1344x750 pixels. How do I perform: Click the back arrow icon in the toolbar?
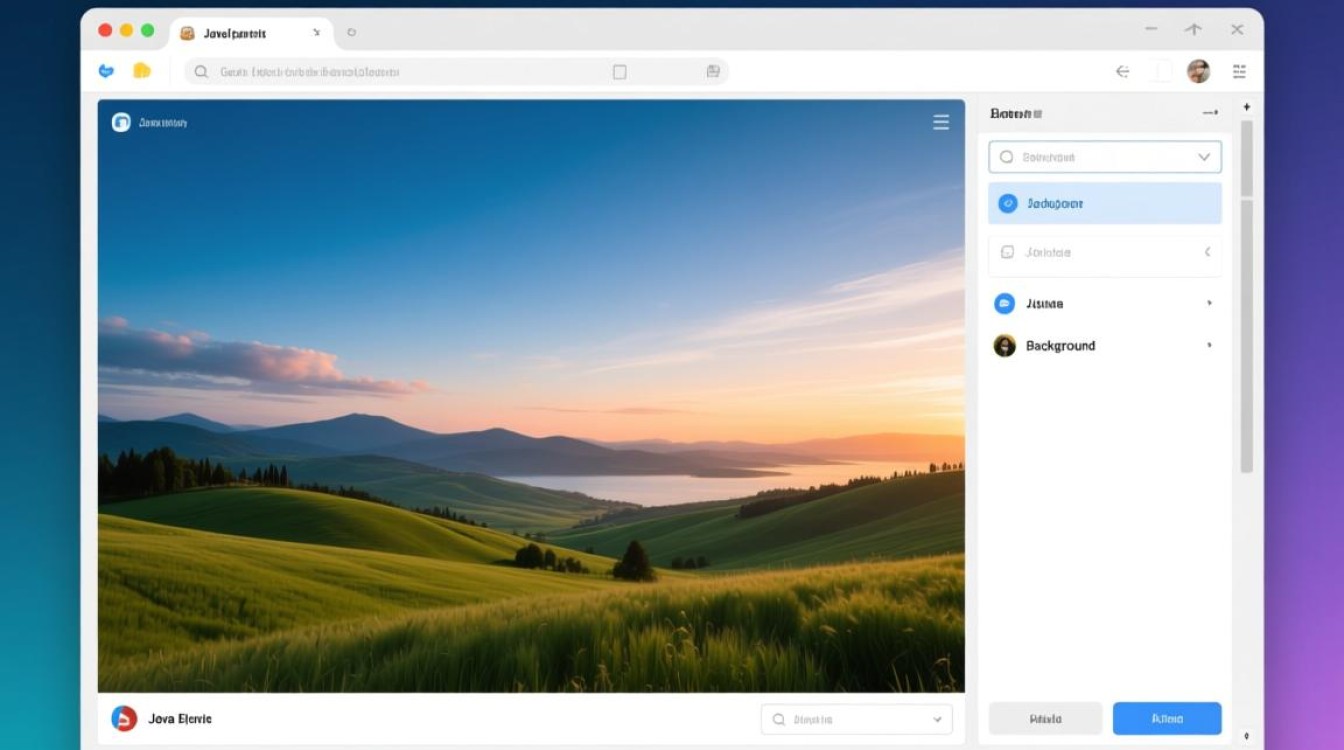[1122, 71]
